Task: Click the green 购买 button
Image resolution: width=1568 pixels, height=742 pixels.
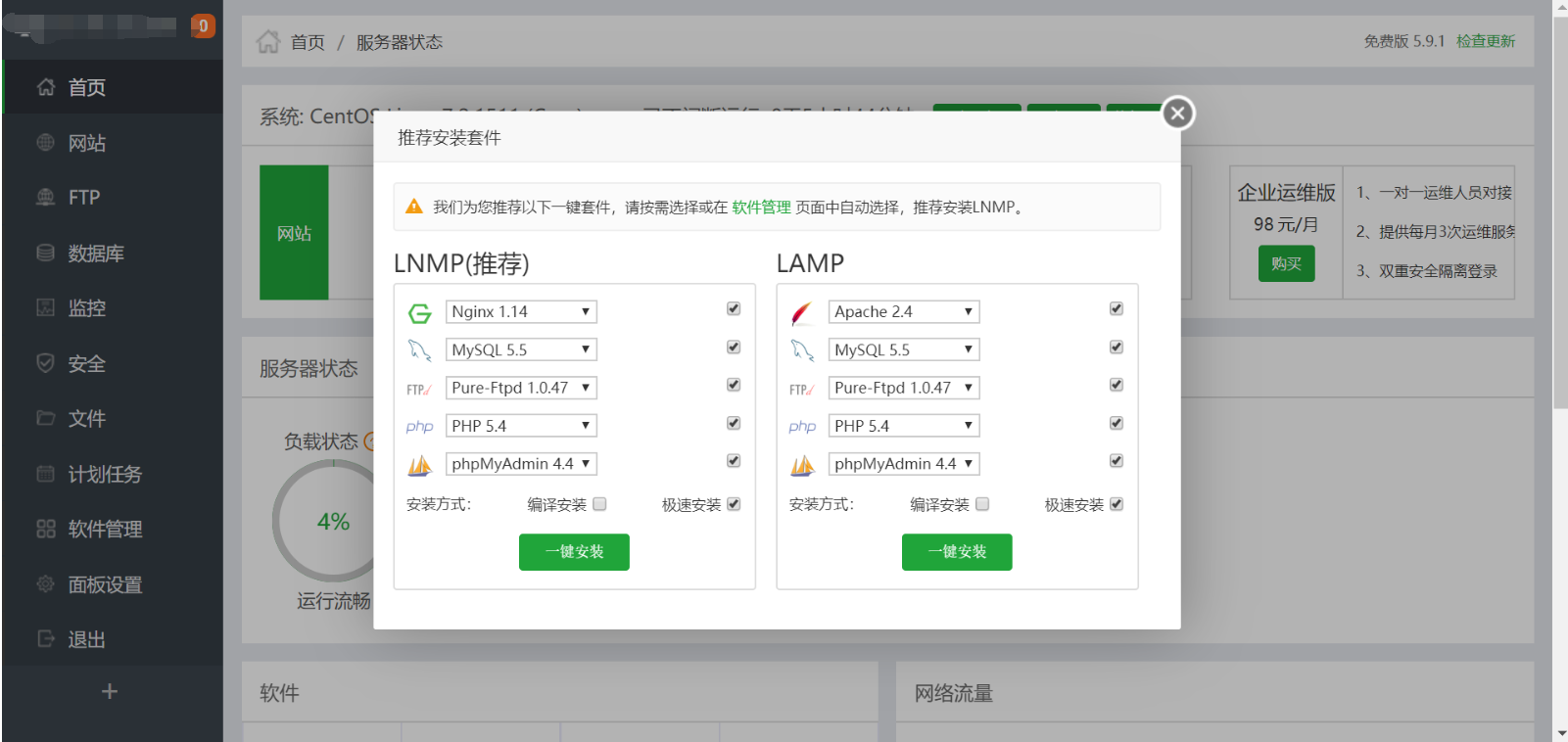Action: point(1287,264)
